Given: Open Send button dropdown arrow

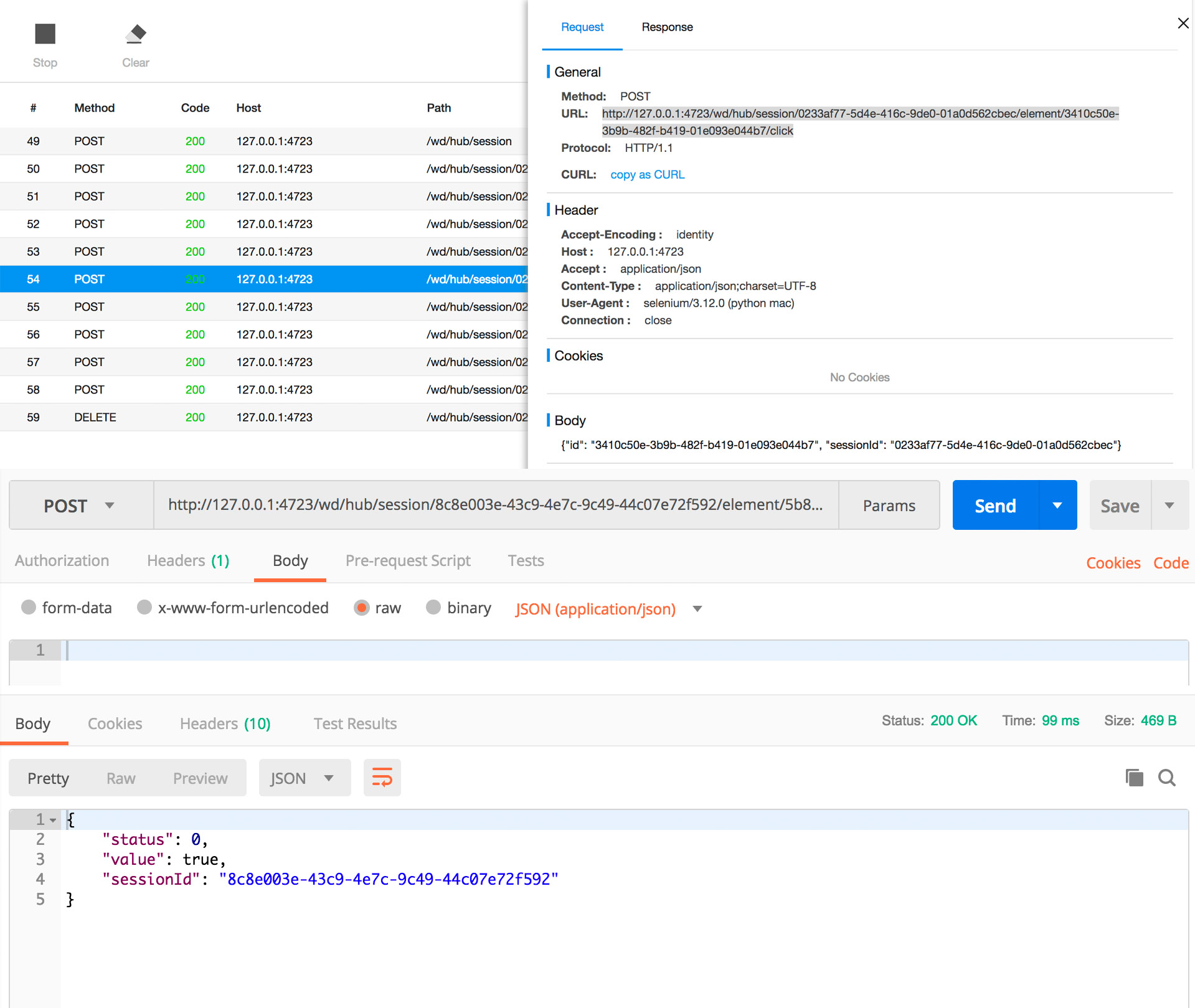Looking at the screenshot, I should pyautogui.click(x=1057, y=505).
